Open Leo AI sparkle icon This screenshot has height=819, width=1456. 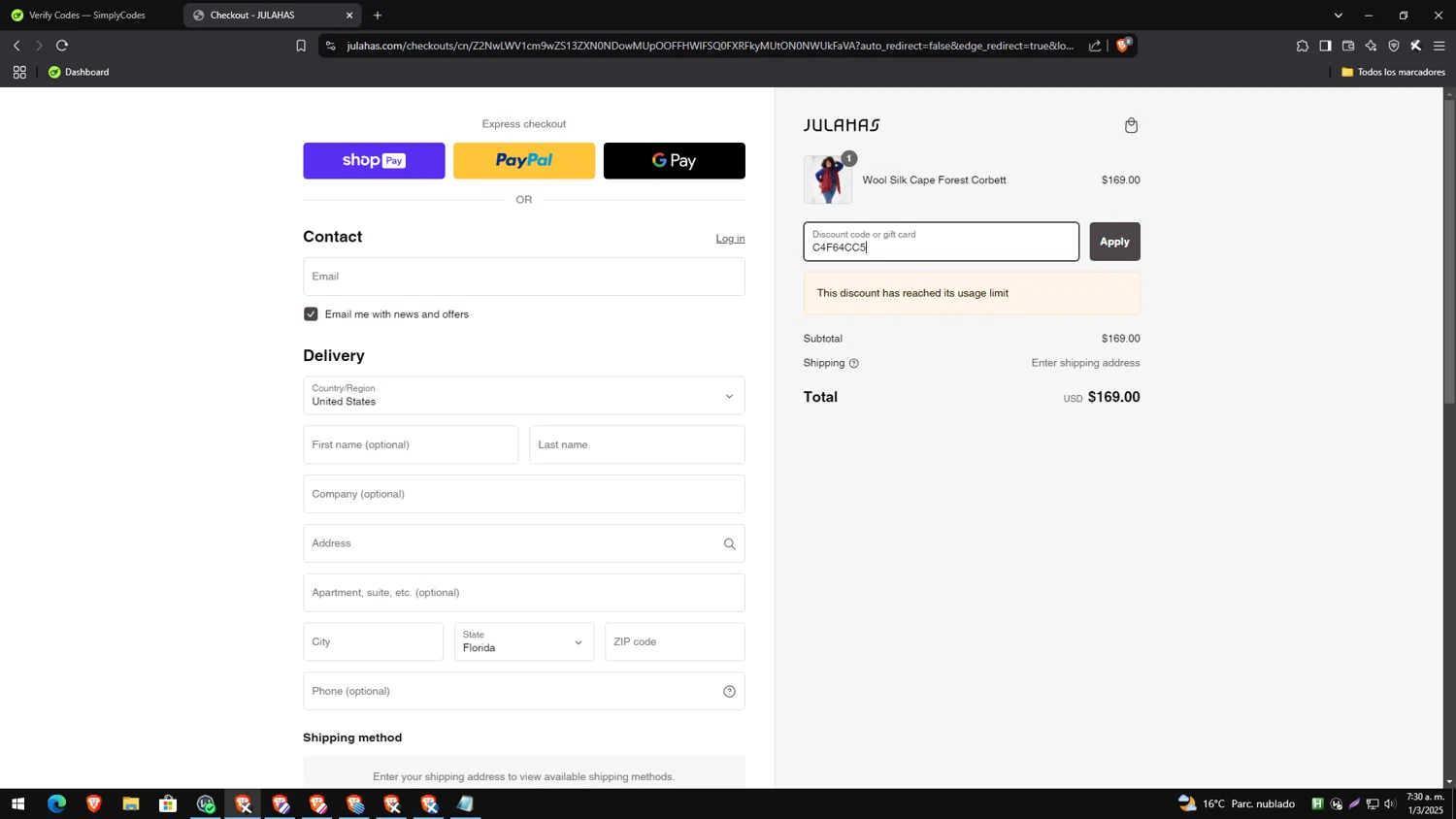pyautogui.click(x=1371, y=46)
